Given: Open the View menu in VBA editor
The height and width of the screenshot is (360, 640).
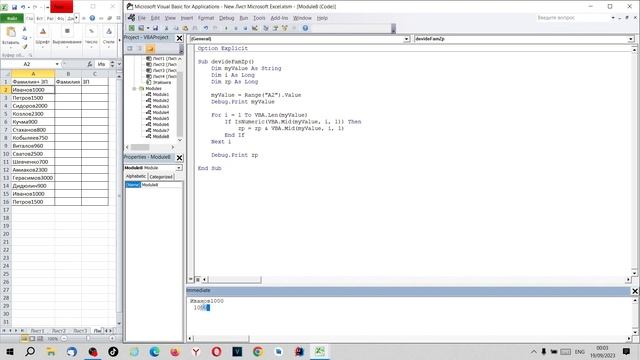Looking at the screenshot, I should pos(170,18).
